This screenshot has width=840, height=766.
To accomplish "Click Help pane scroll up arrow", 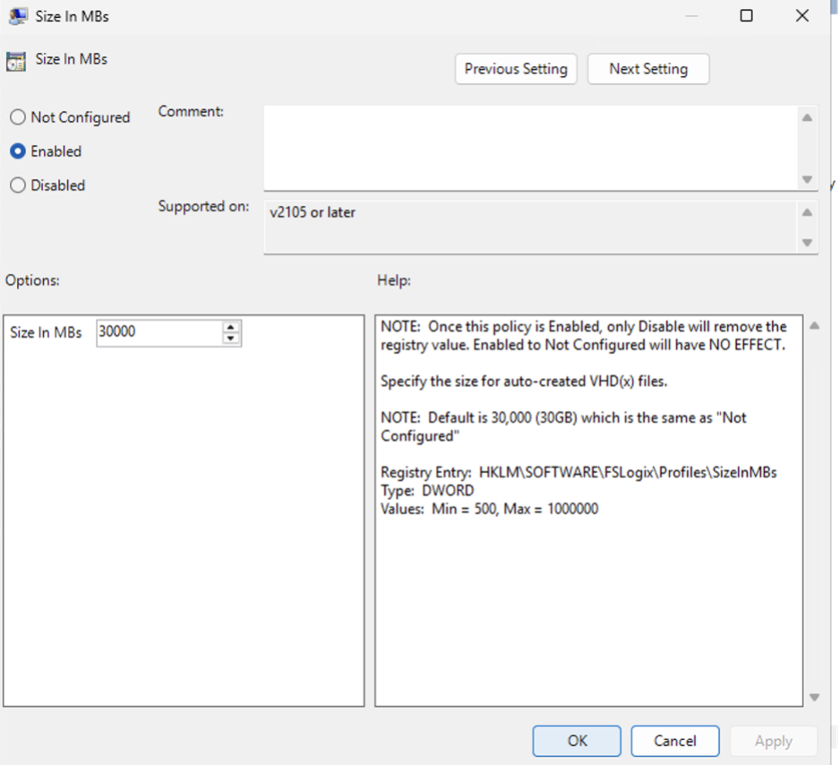I will coord(815,326).
